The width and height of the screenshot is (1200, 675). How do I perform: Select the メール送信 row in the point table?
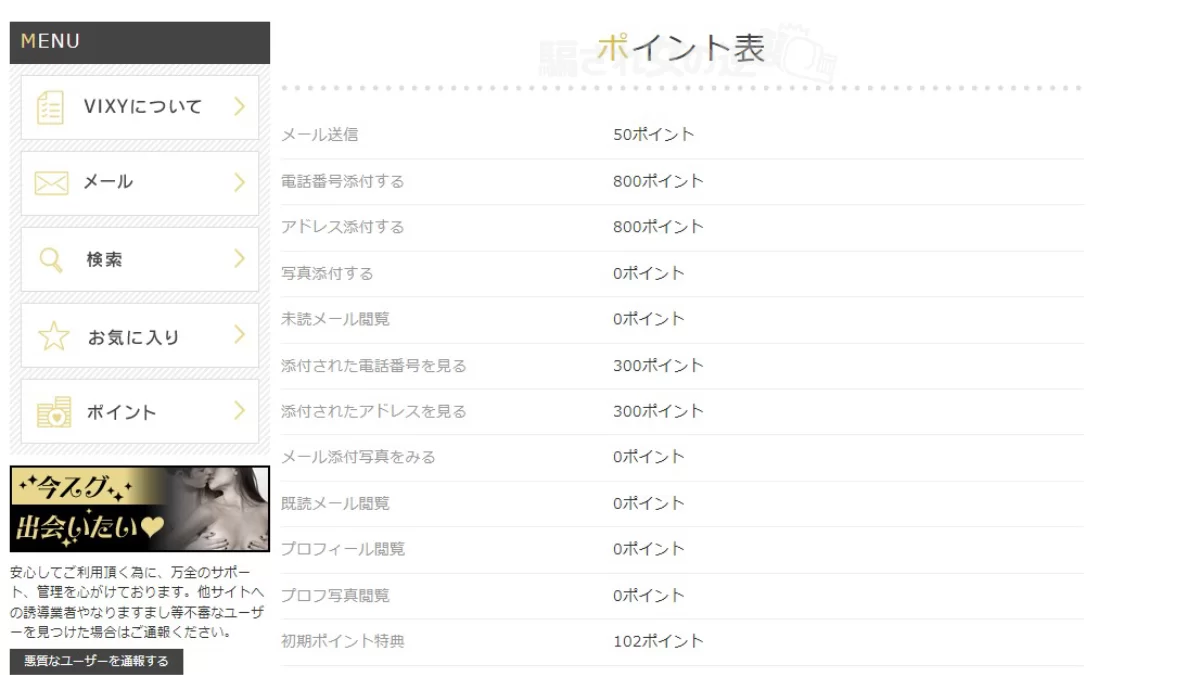tap(680, 134)
